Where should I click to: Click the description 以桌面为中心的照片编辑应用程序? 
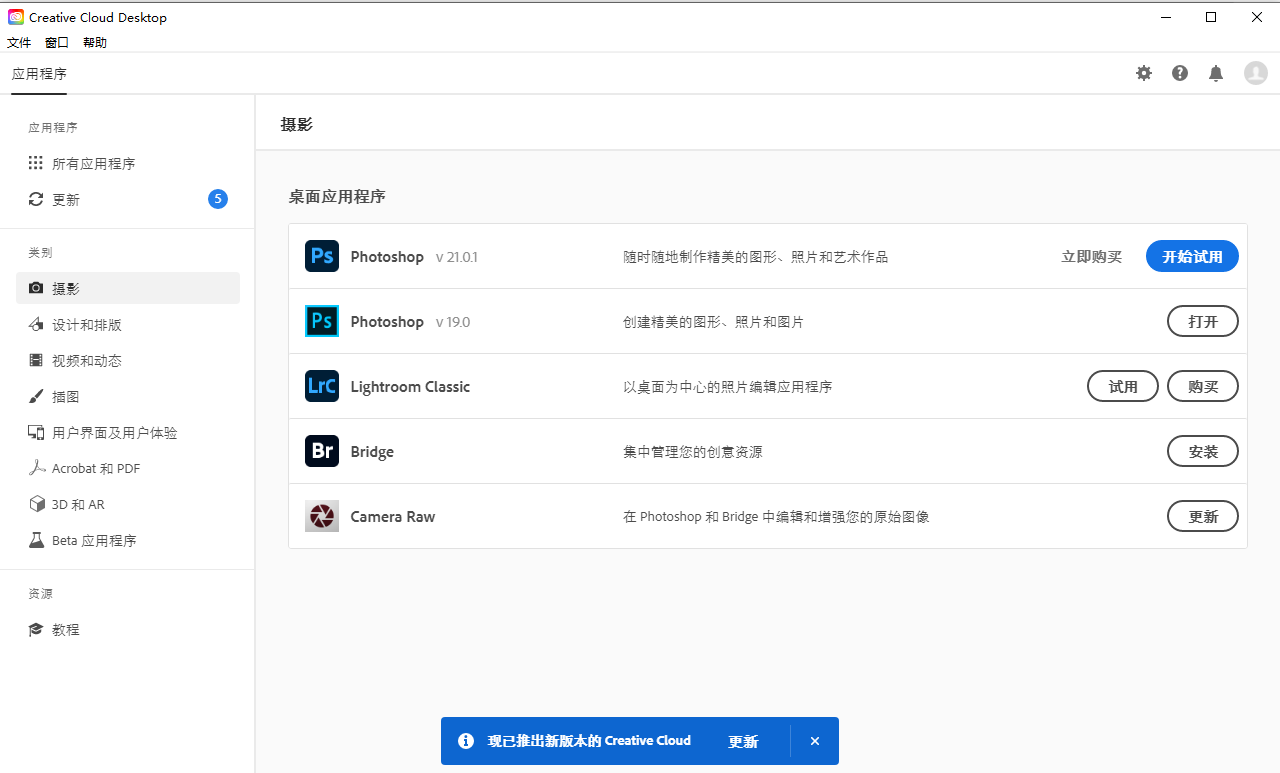(x=728, y=387)
